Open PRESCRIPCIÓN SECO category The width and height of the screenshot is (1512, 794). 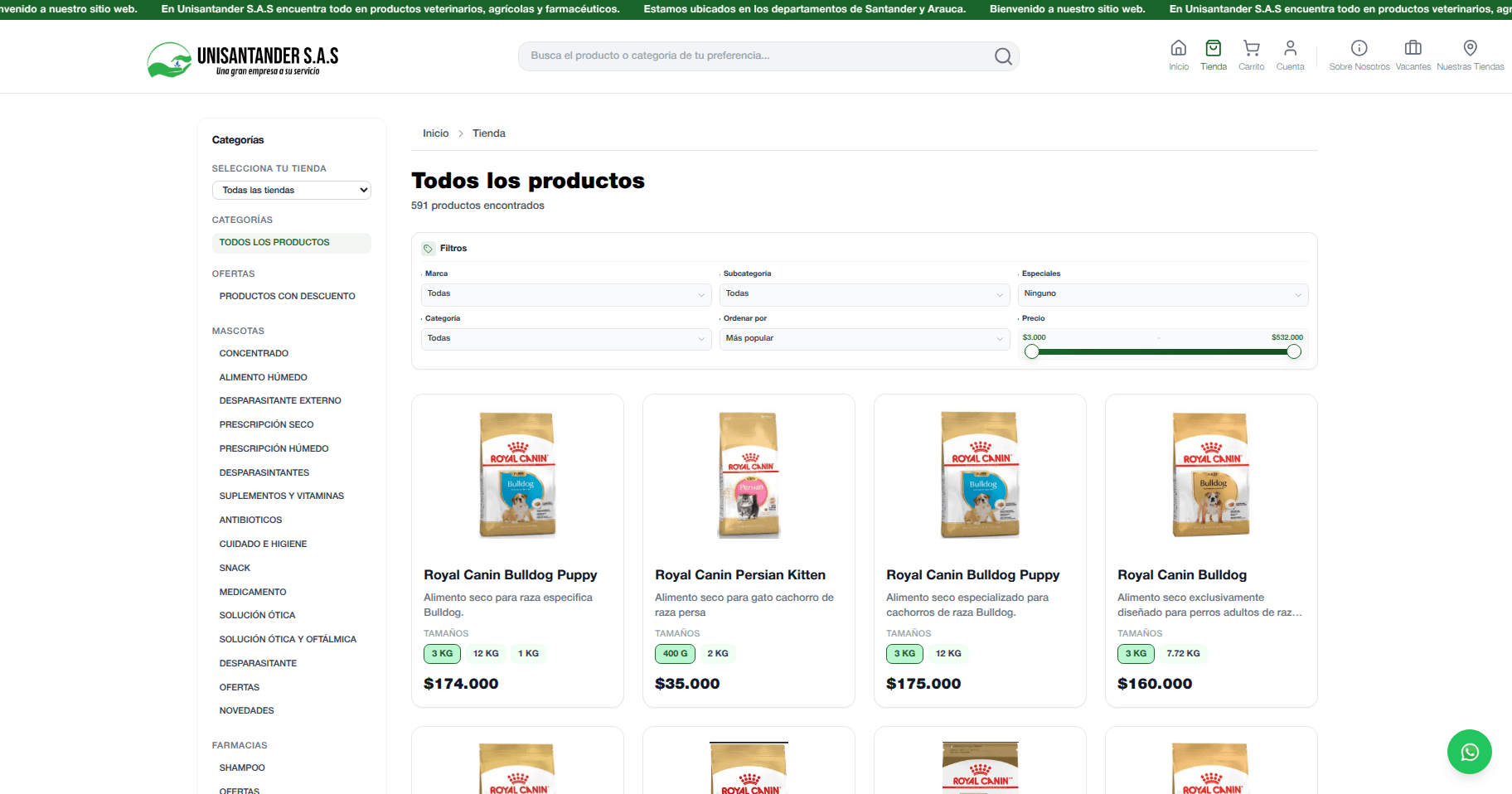(x=267, y=425)
